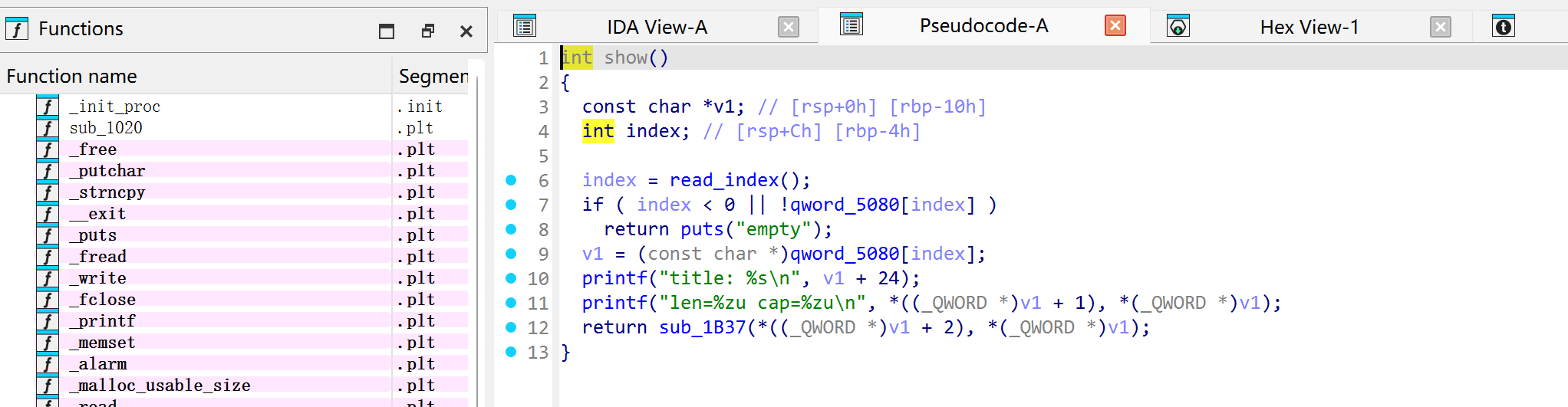
Task: Click the function icon next to _alarm
Action: 48,364
